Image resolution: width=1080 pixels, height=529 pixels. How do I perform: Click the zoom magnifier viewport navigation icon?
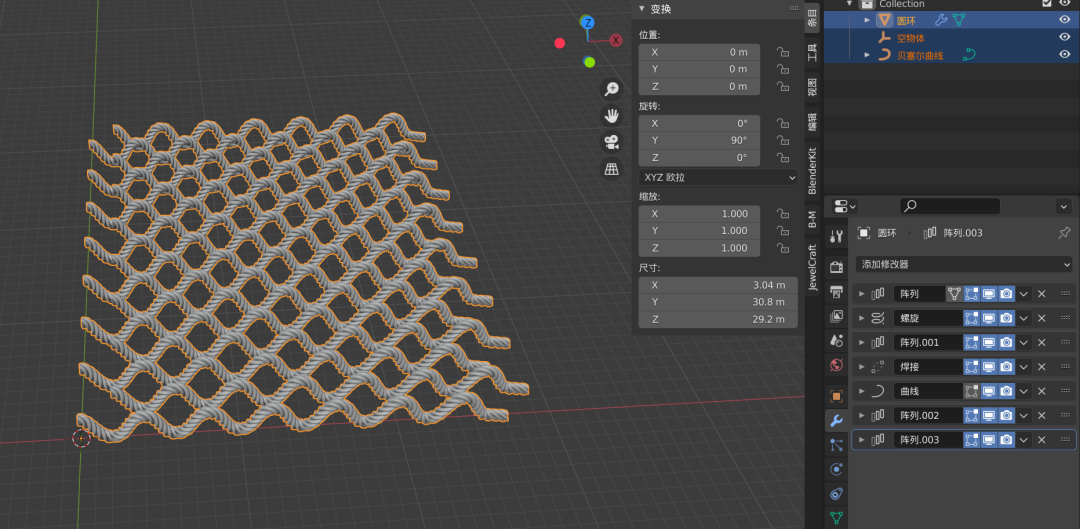click(x=611, y=88)
